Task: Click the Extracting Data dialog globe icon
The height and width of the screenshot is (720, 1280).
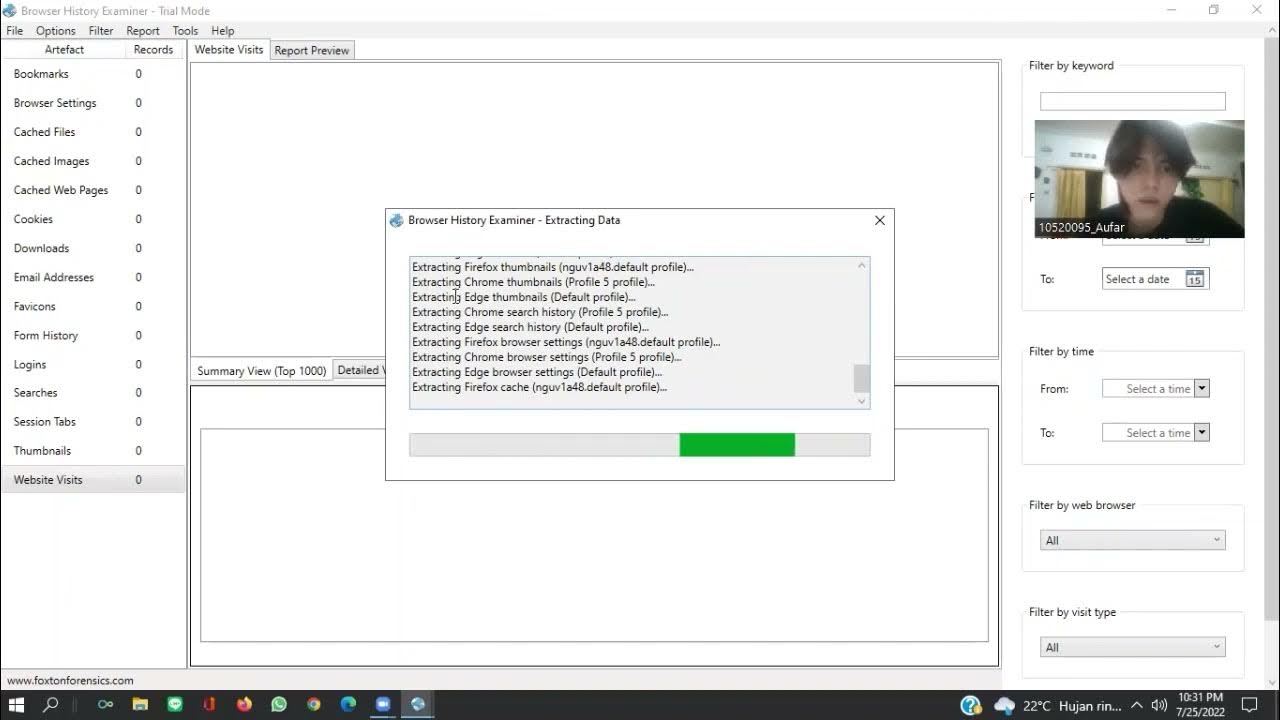Action: (396, 220)
